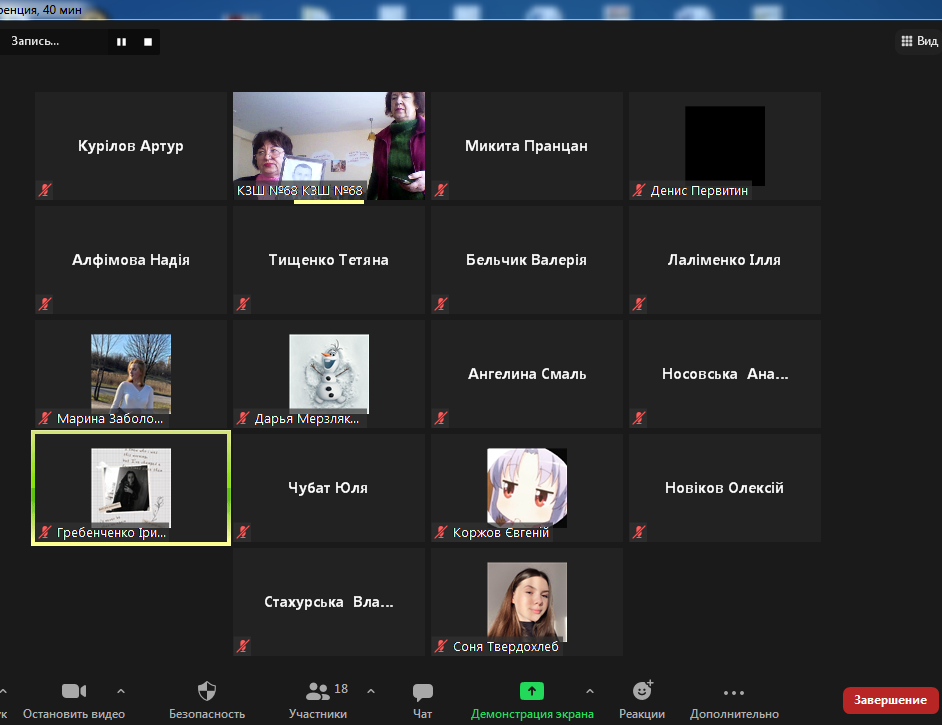Click Коржов Євгеній anime avatar

(527, 488)
